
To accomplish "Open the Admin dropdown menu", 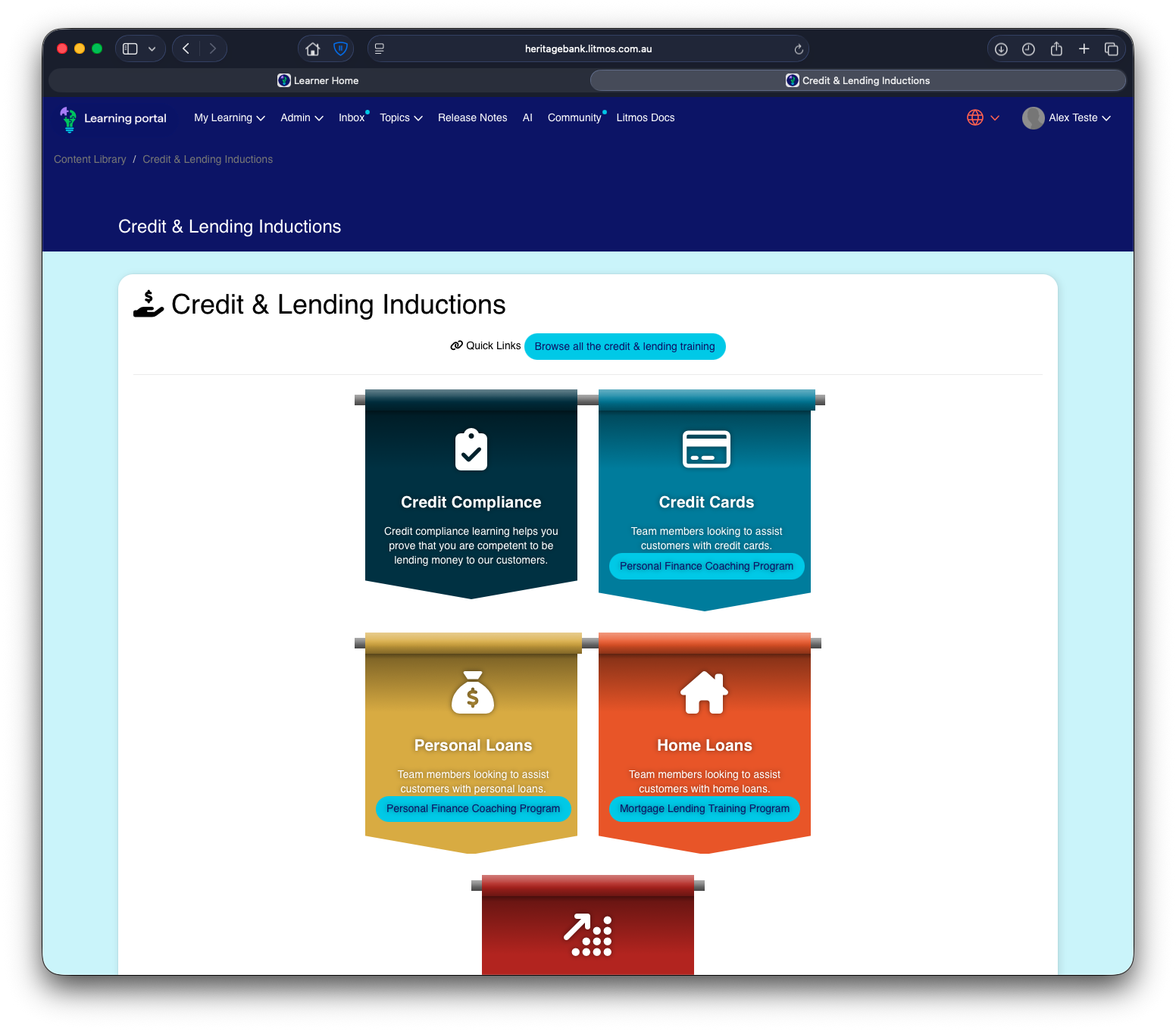I will pos(301,117).
